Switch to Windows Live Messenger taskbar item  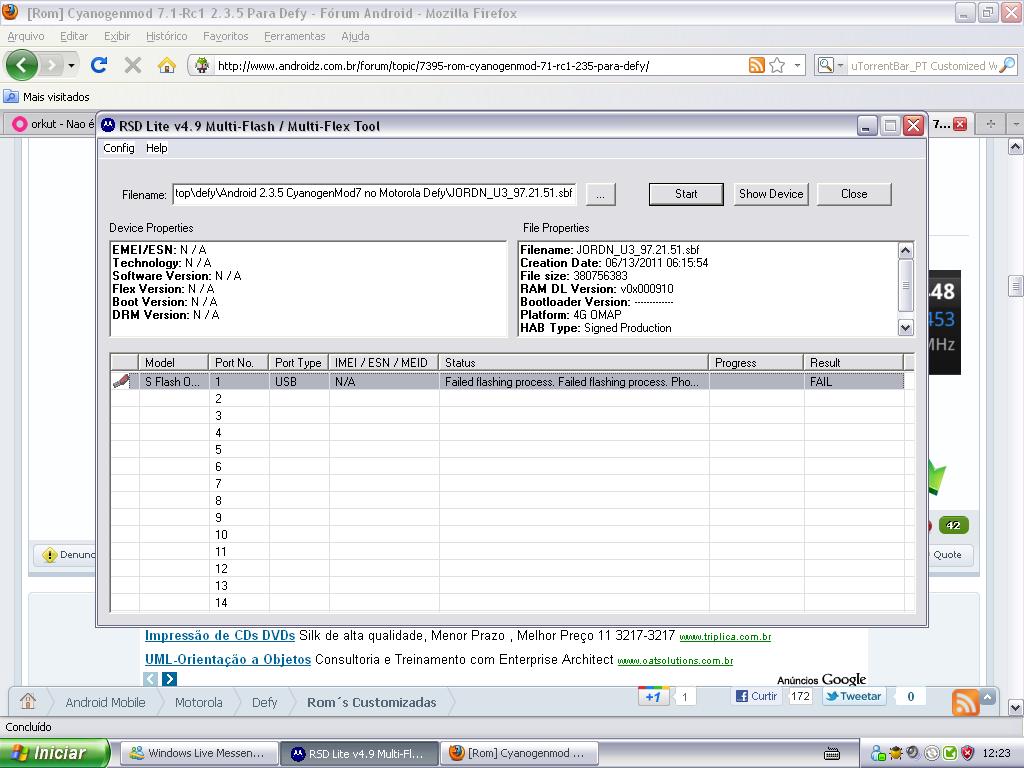198,753
